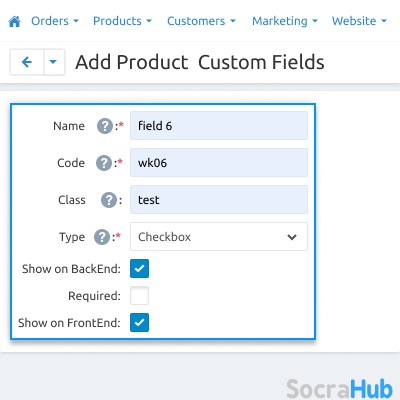Image resolution: width=400 pixels, height=400 pixels.
Task: Open the Products menu
Action: point(122,21)
